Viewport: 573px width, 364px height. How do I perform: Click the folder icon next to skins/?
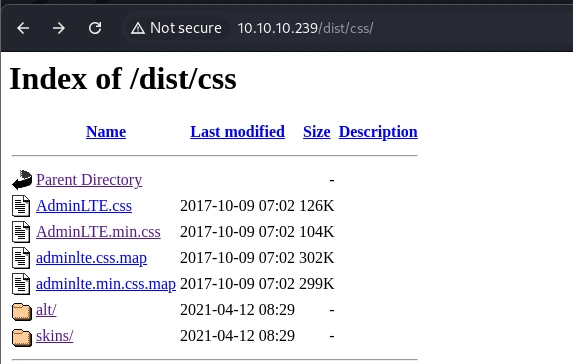(22, 337)
